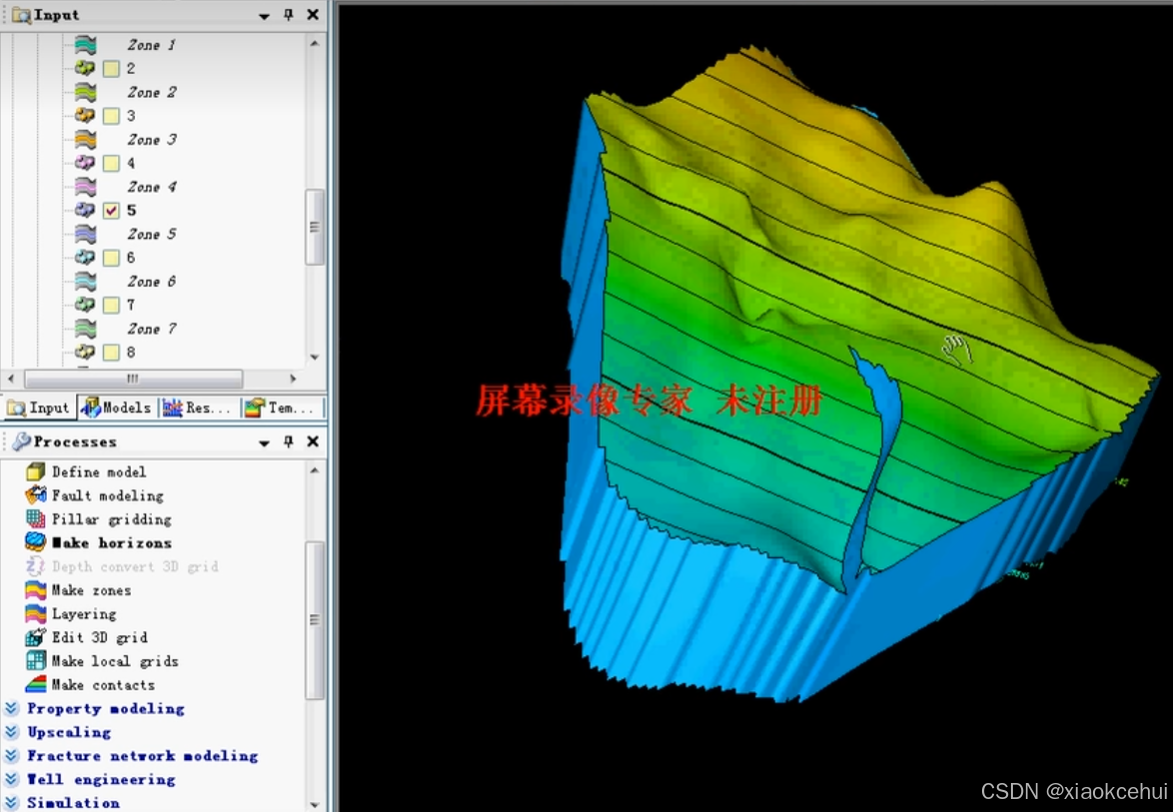Enable checkbox for horizon 6

click(x=111, y=257)
